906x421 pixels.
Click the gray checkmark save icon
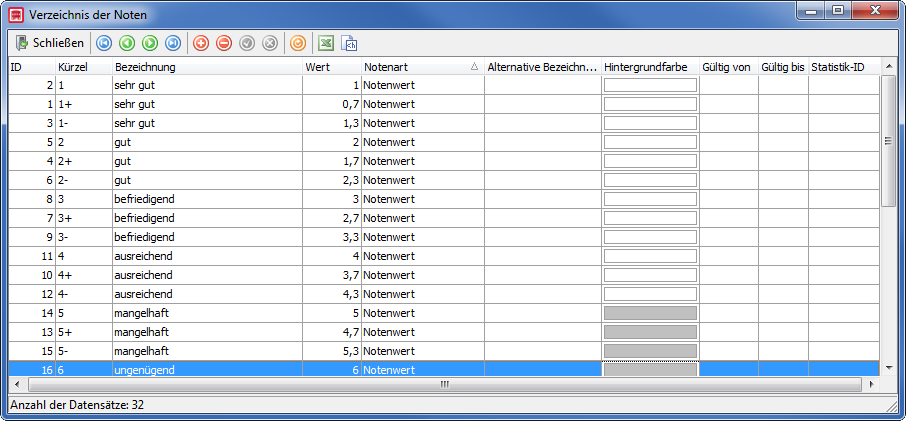[x=247, y=43]
